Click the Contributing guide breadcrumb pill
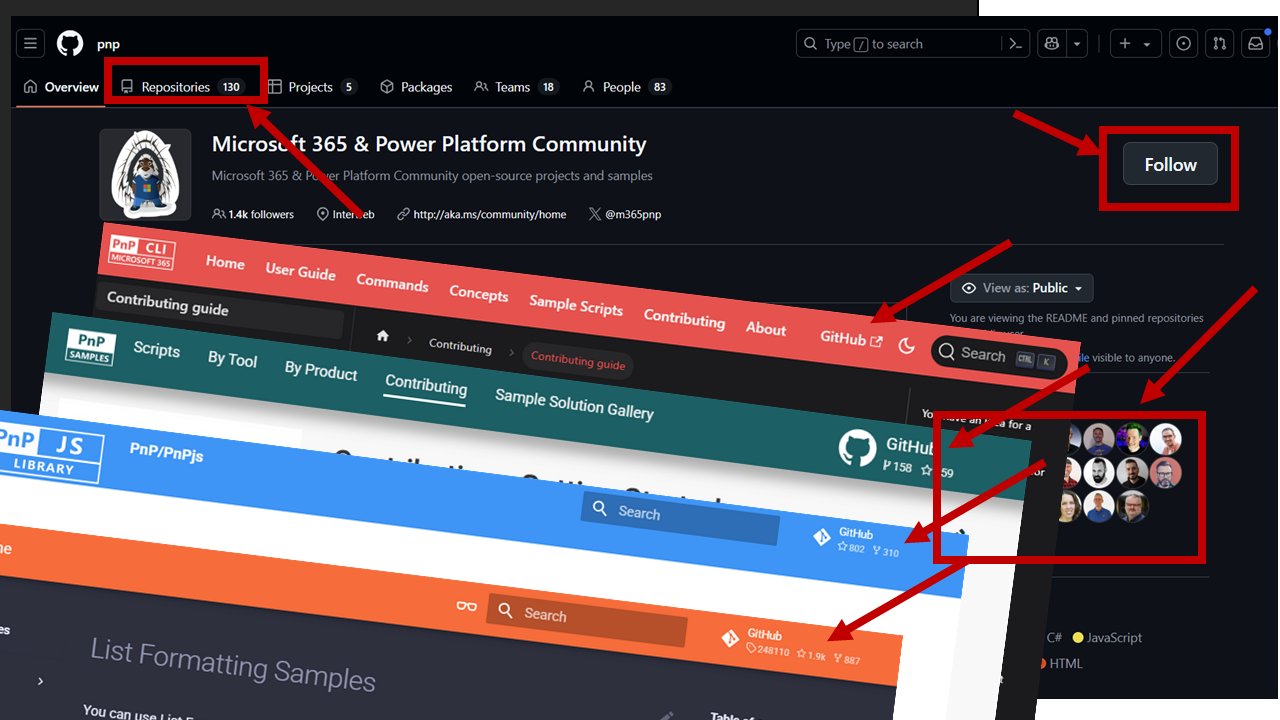This screenshot has width=1280, height=720. (x=578, y=359)
